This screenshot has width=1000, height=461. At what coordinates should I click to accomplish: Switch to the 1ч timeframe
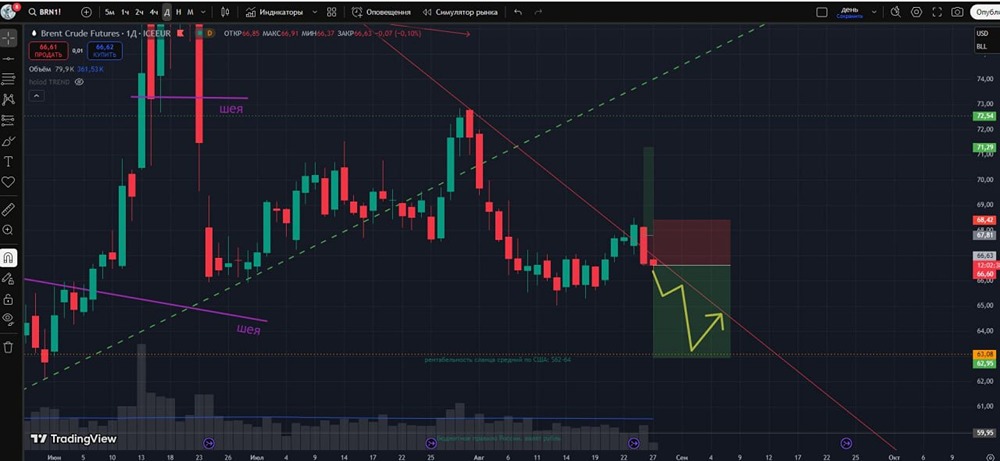point(125,12)
